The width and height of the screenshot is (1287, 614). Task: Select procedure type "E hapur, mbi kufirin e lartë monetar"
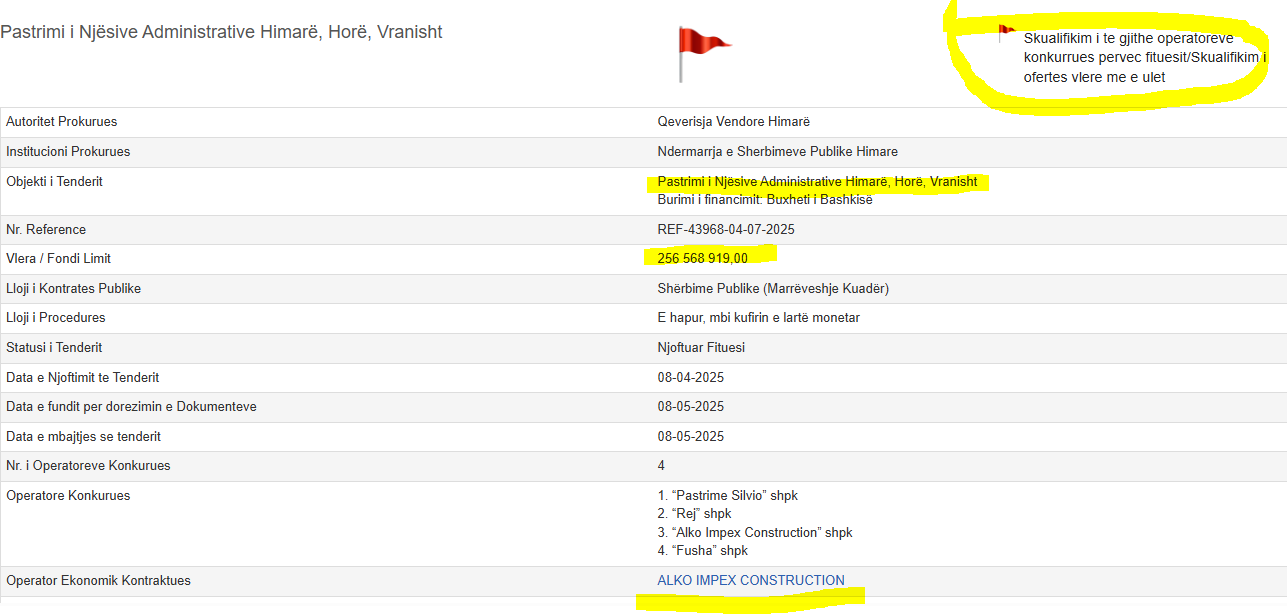point(758,317)
